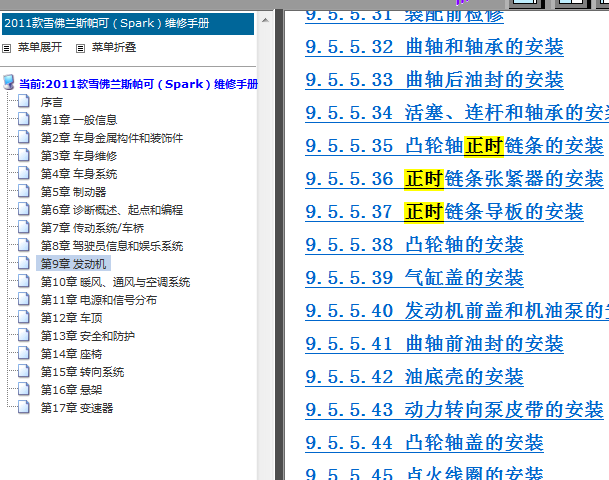Collapse all menus with 菜单折叠
This screenshot has height=480, width=609.
[114, 47]
